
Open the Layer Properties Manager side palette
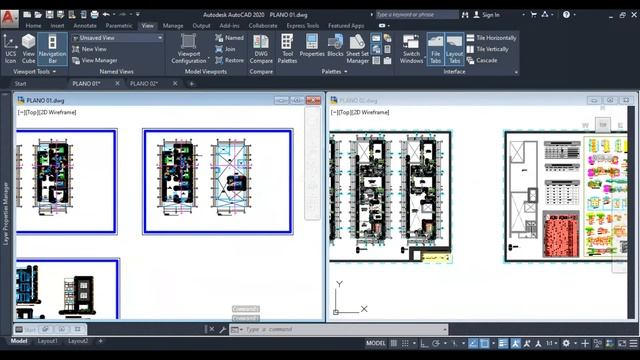click(6, 213)
